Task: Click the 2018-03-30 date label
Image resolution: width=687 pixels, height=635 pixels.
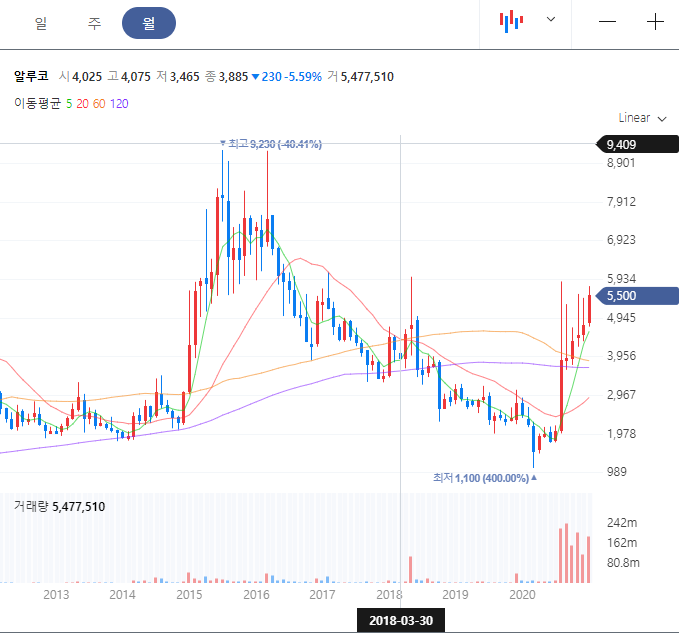Action: click(x=401, y=621)
